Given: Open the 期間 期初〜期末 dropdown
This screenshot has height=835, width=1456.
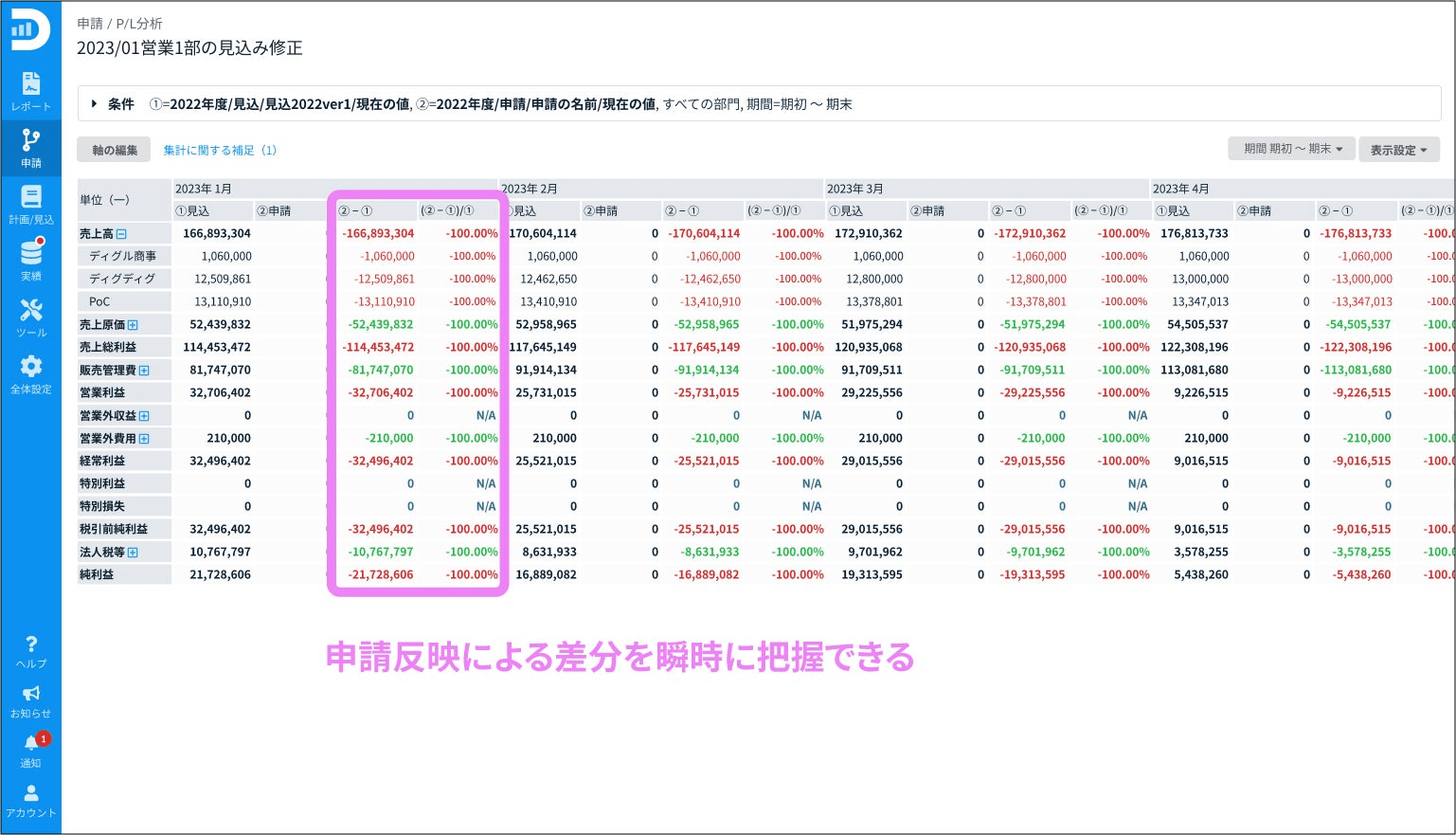Looking at the screenshot, I should click(x=1292, y=150).
